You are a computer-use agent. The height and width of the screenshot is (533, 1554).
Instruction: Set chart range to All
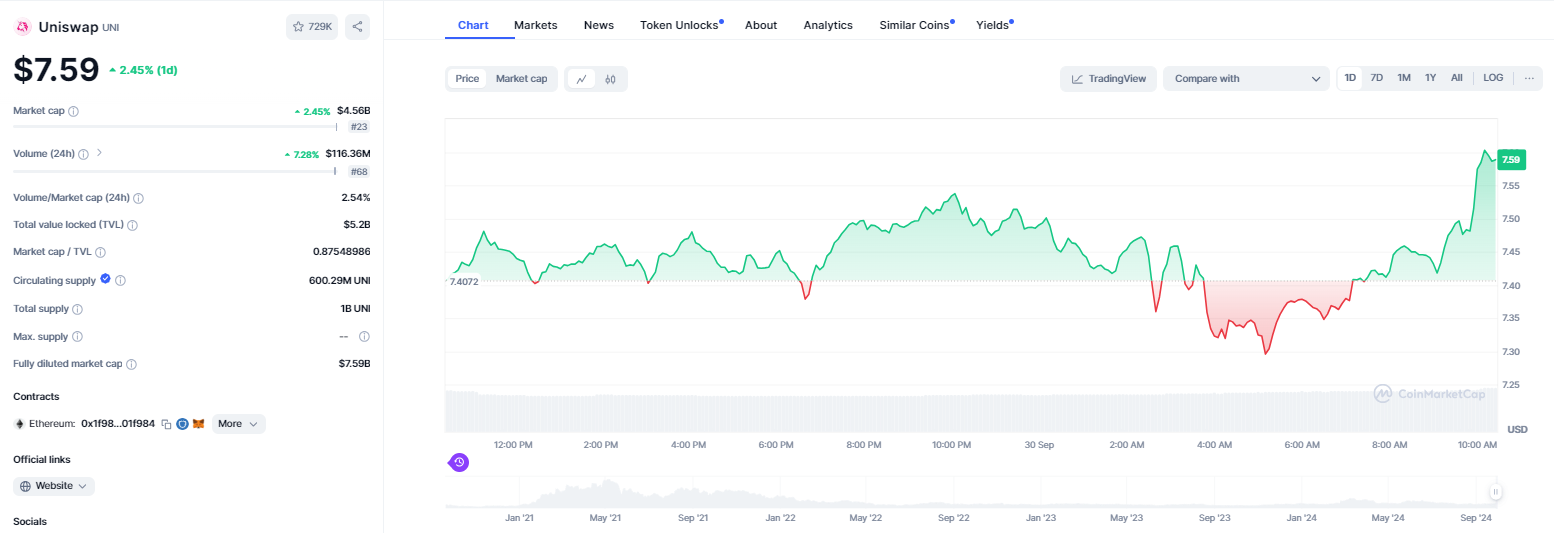click(1457, 78)
